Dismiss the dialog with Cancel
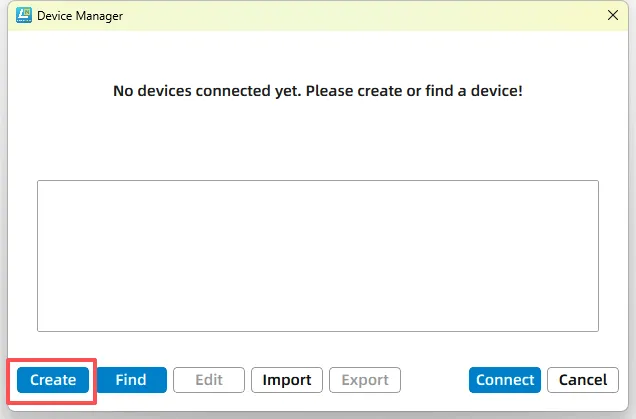Image resolution: width=636 pixels, height=419 pixels. pos(583,380)
